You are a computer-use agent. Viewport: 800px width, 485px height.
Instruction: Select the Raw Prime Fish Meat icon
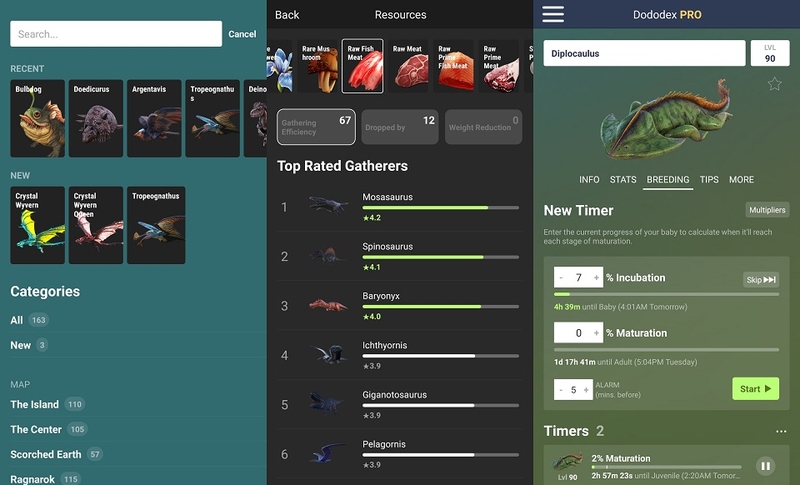point(454,66)
